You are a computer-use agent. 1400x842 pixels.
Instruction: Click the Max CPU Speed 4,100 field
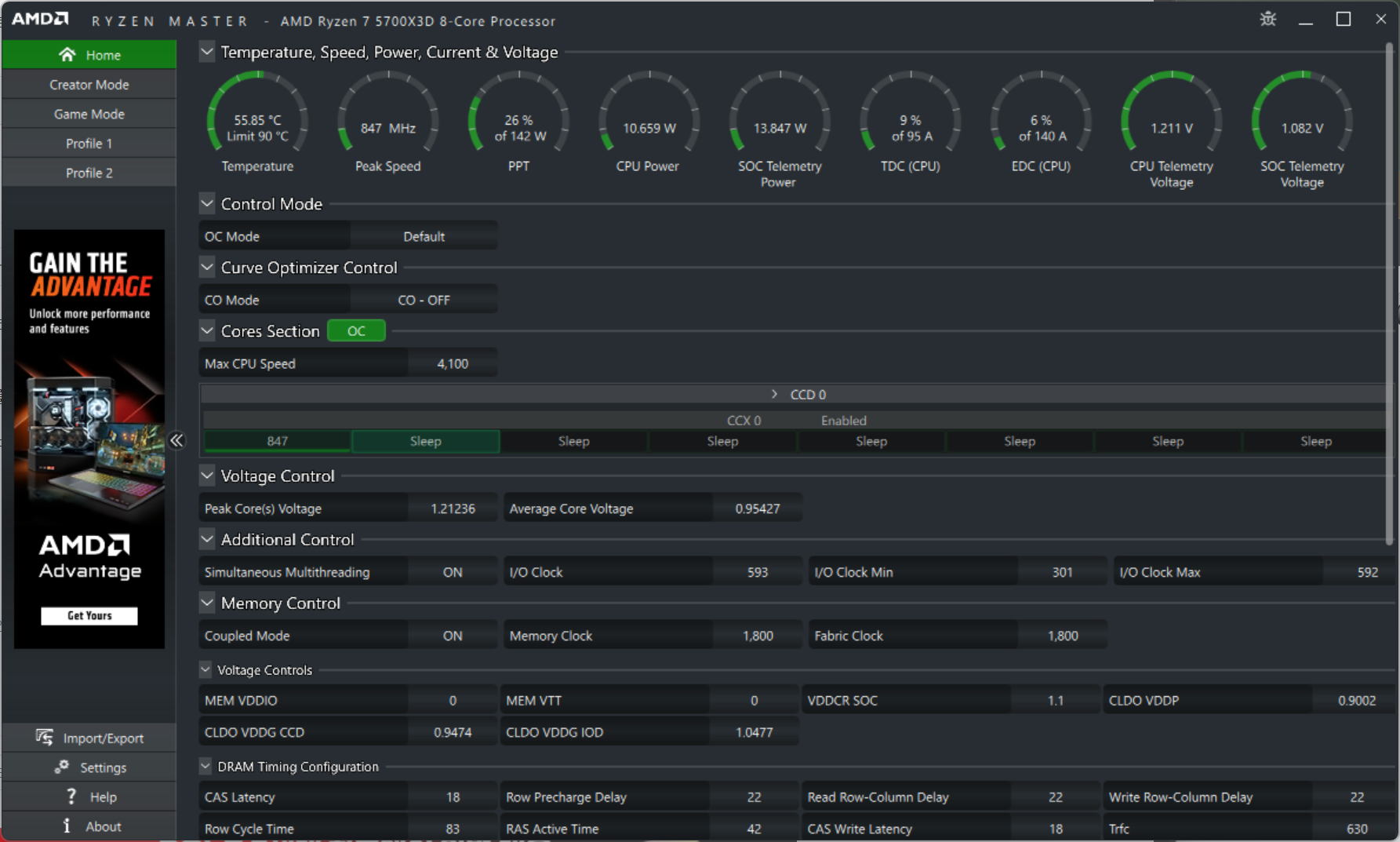453,363
